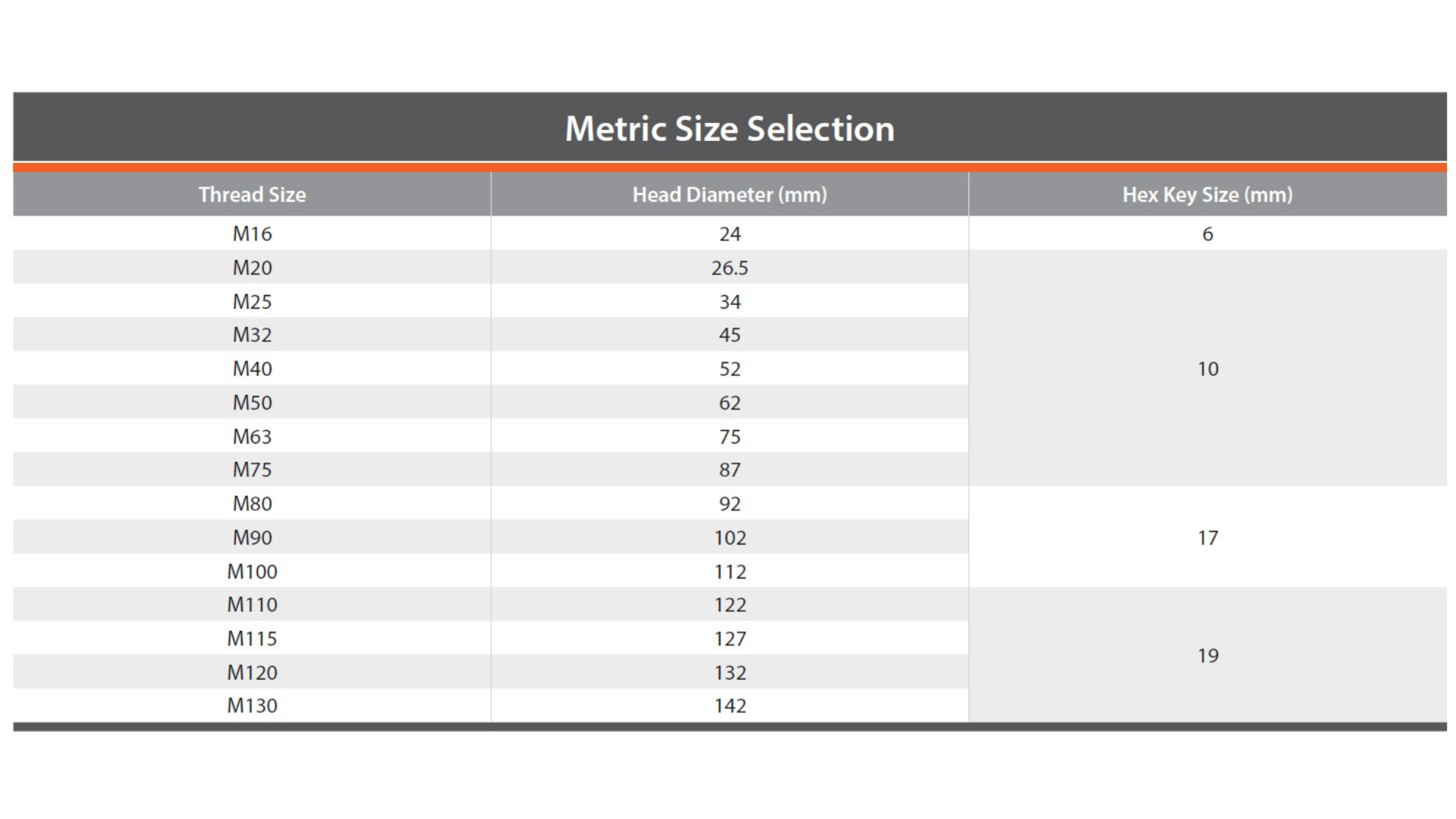Select the M100 thread size cell
This screenshot has width=1456, height=819.
pos(252,571)
